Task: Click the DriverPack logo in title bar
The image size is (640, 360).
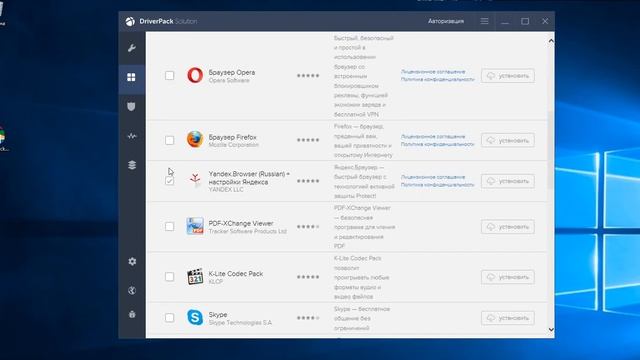Action: pyautogui.click(x=130, y=21)
